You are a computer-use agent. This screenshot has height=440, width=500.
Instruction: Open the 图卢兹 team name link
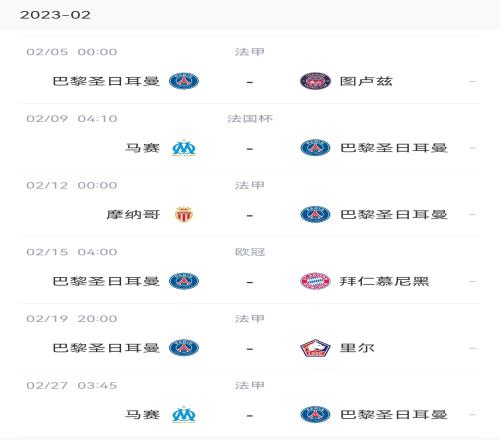(x=366, y=81)
